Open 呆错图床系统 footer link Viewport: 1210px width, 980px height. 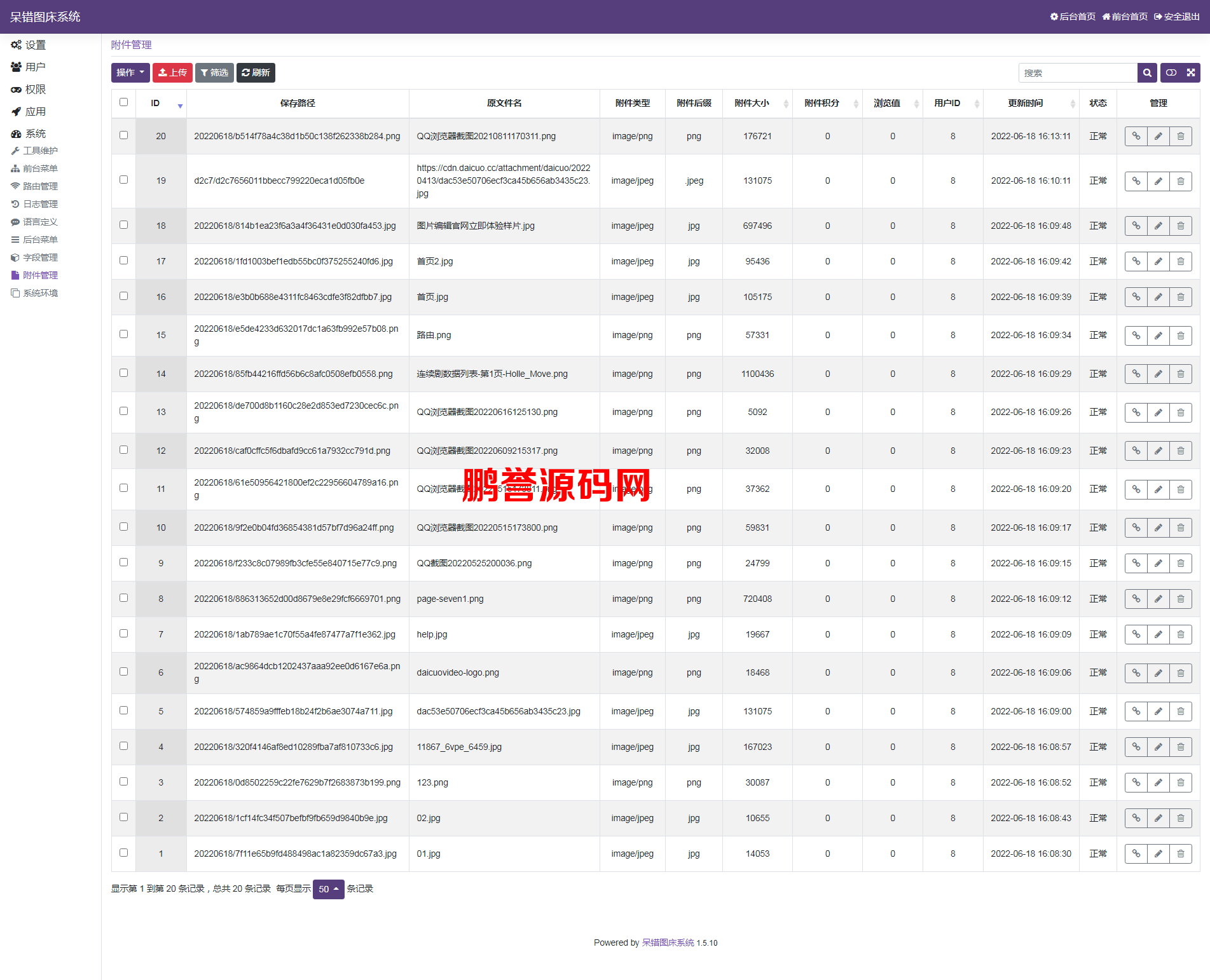pyautogui.click(x=668, y=943)
